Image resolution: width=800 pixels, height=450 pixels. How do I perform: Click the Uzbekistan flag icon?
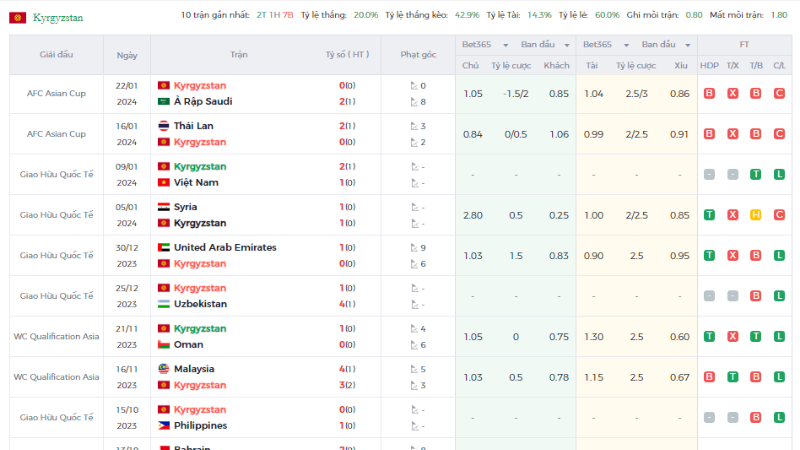point(163,304)
